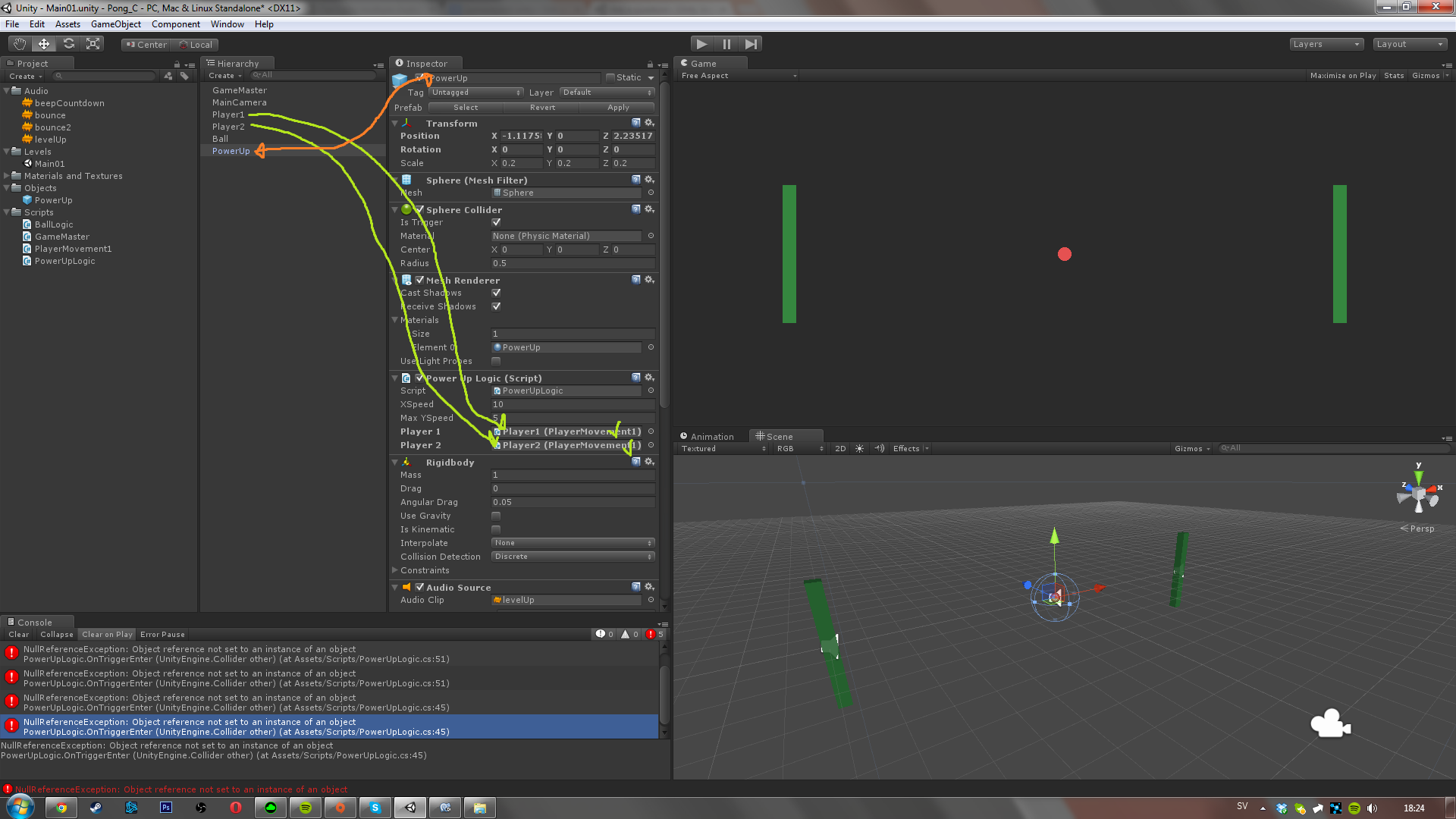Open Spotify from the taskbar
The image size is (1456, 819).
click(306, 808)
